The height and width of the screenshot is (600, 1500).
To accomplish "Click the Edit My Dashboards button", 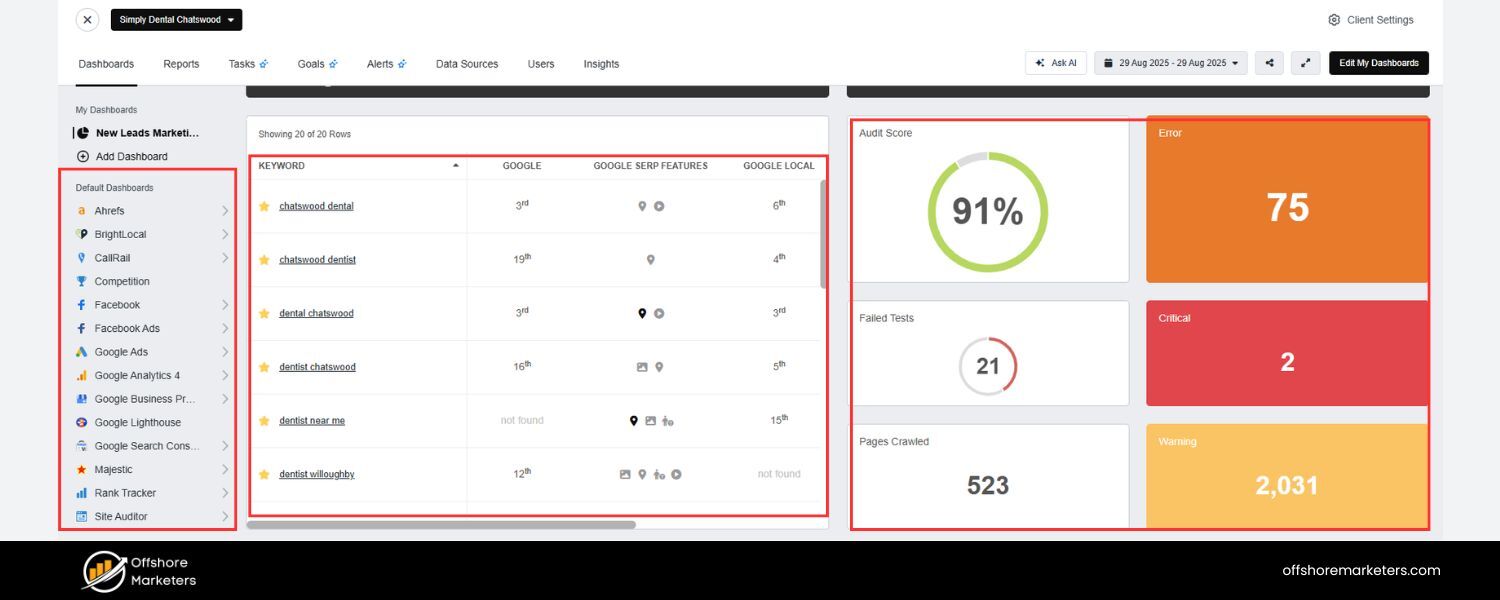I will pos(1379,62).
